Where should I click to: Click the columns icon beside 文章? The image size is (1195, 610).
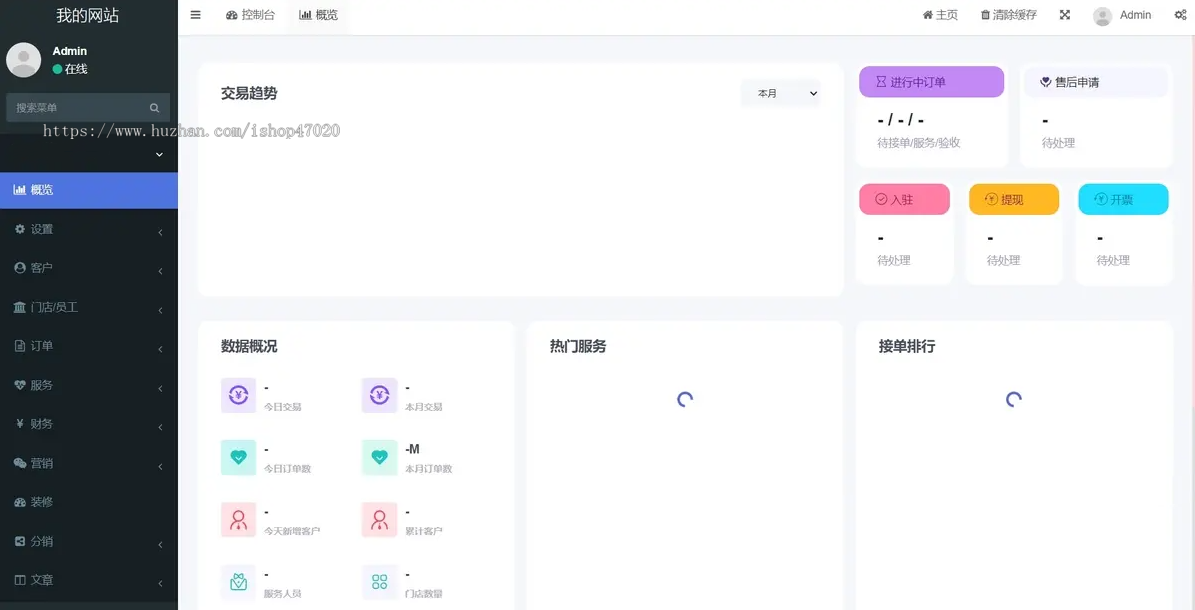point(20,580)
